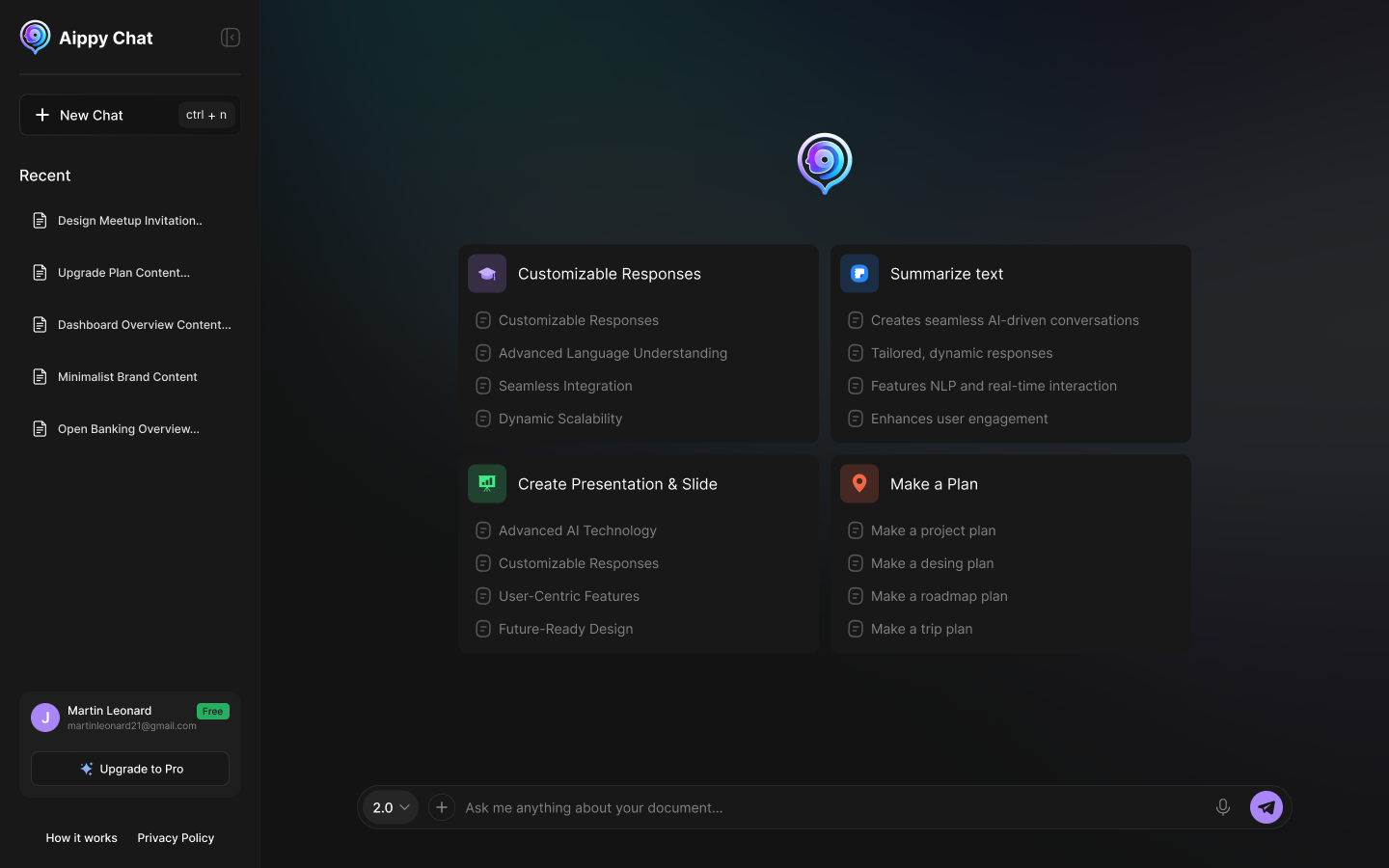Collapse the sidebar with the panel icon
Screen dimensions: 1389x868
(231, 38)
